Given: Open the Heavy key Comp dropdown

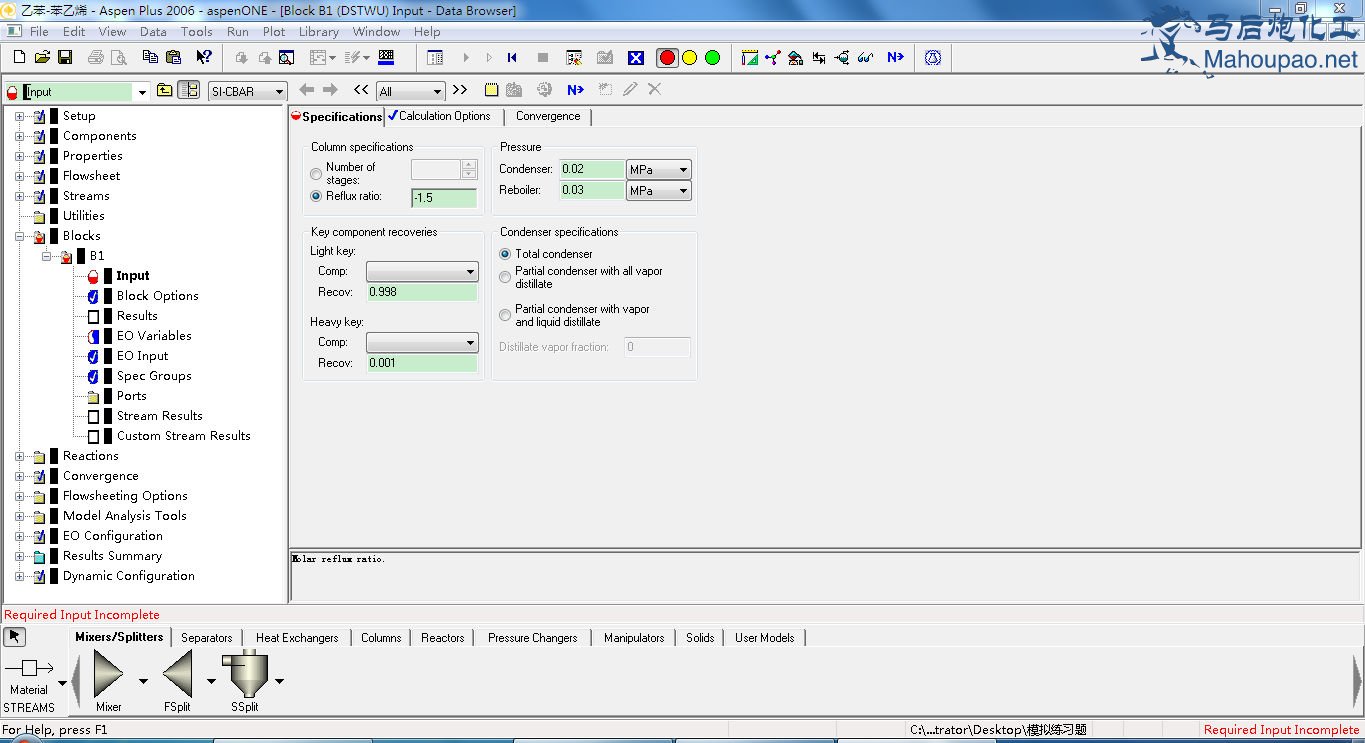Looking at the screenshot, I should coord(470,343).
